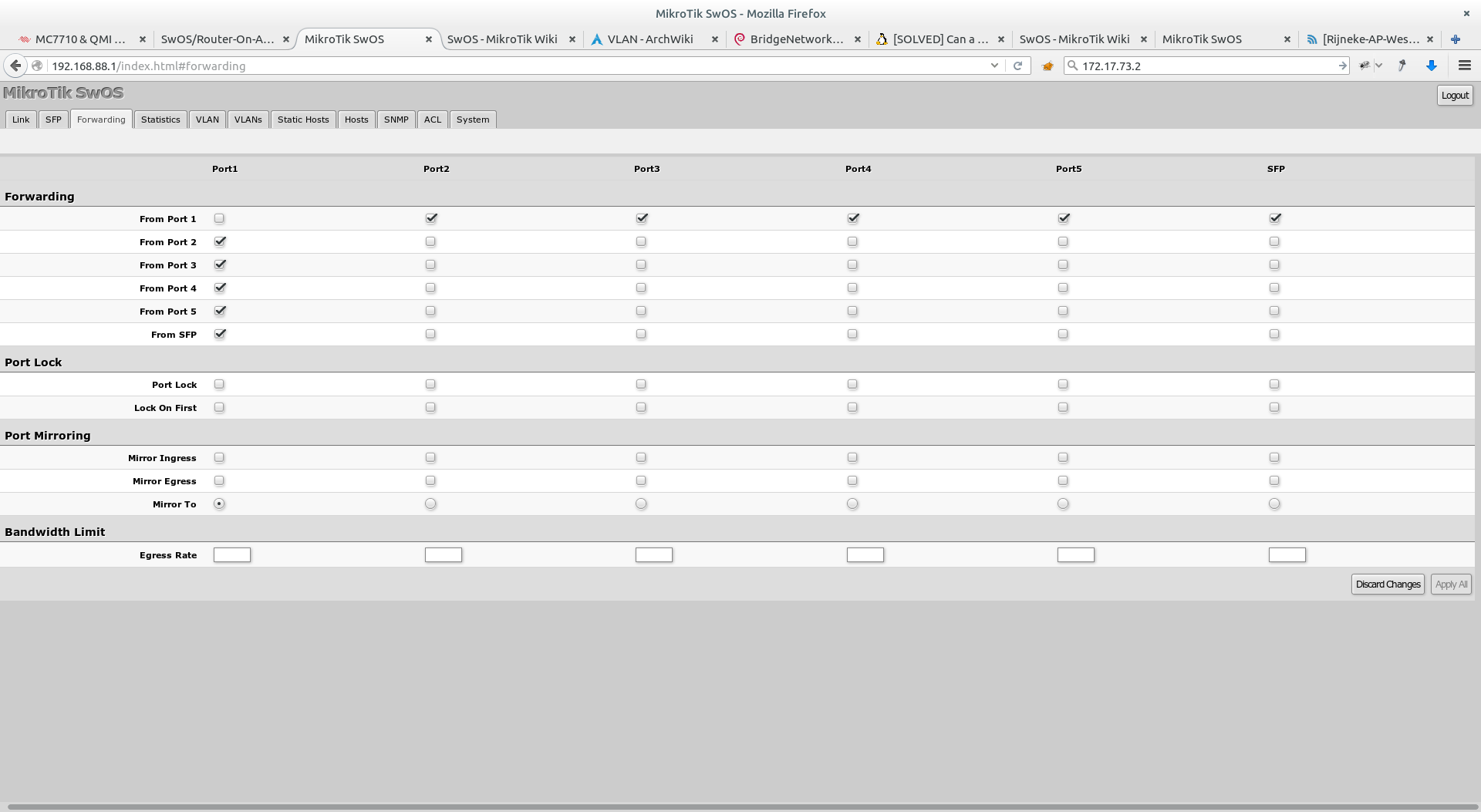Viewport: 1481px width, 812px height.
Task: Check Mirror Ingress for Port4
Action: (852, 457)
